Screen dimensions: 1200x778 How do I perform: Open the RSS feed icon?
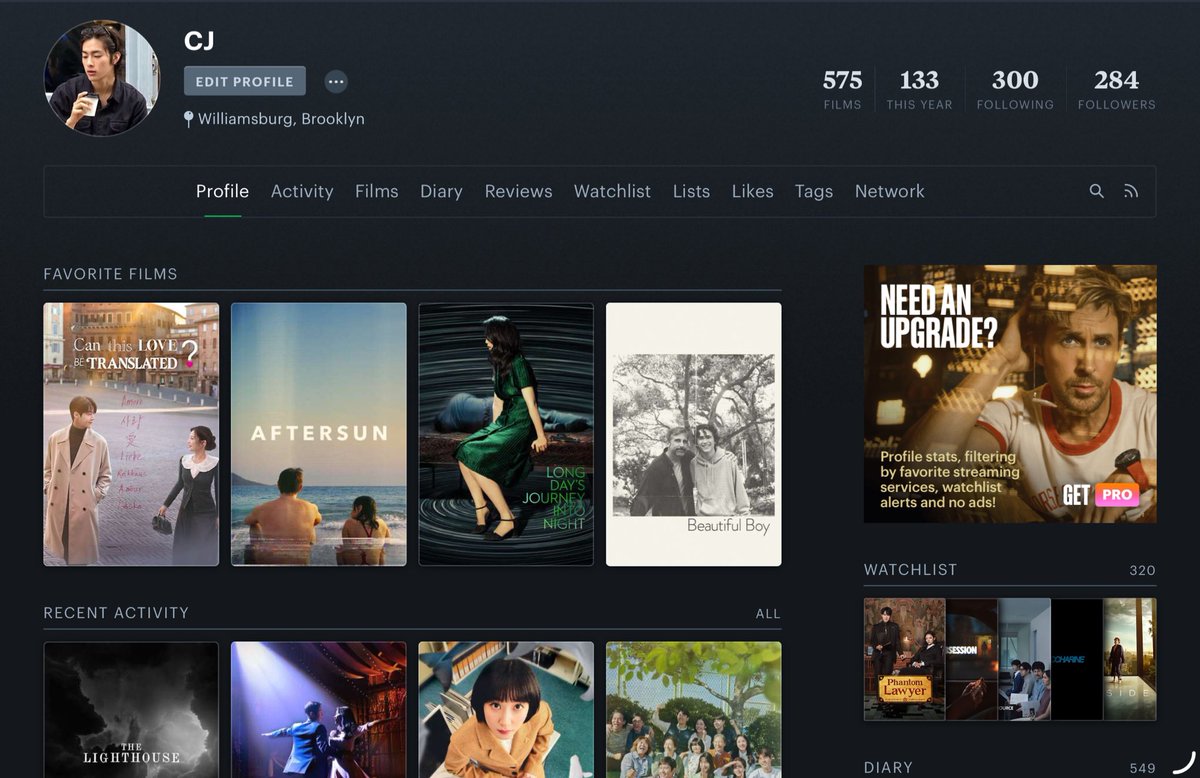tap(1131, 191)
